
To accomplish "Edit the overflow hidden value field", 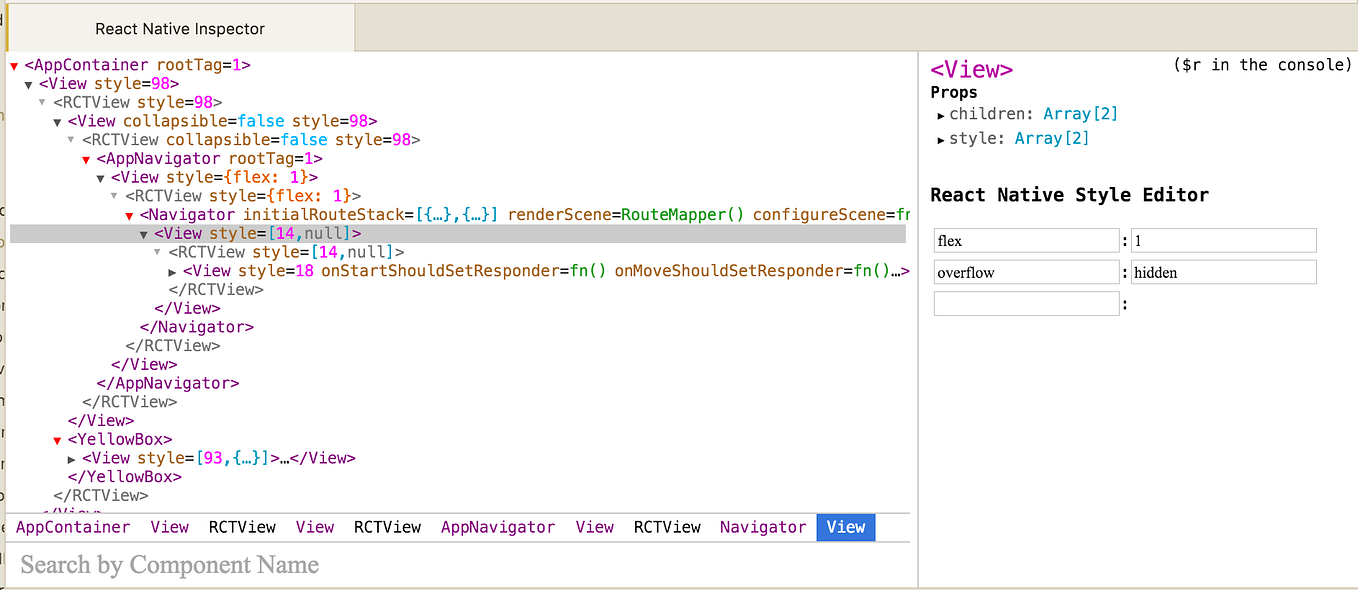I will pos(1222,271).
